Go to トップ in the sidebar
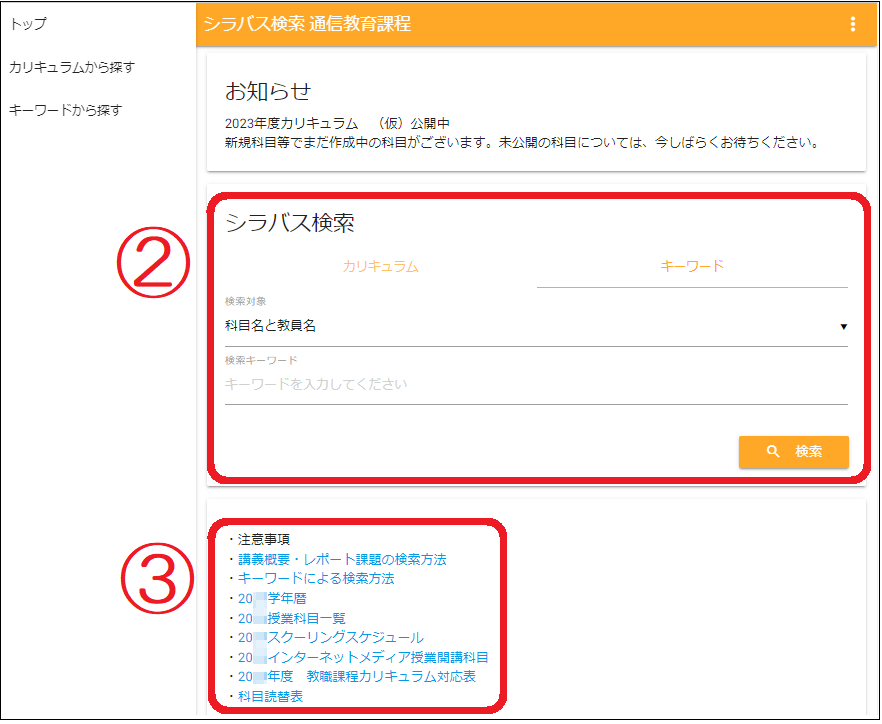Viewport: 882px width, 724px height. (28, 24)
